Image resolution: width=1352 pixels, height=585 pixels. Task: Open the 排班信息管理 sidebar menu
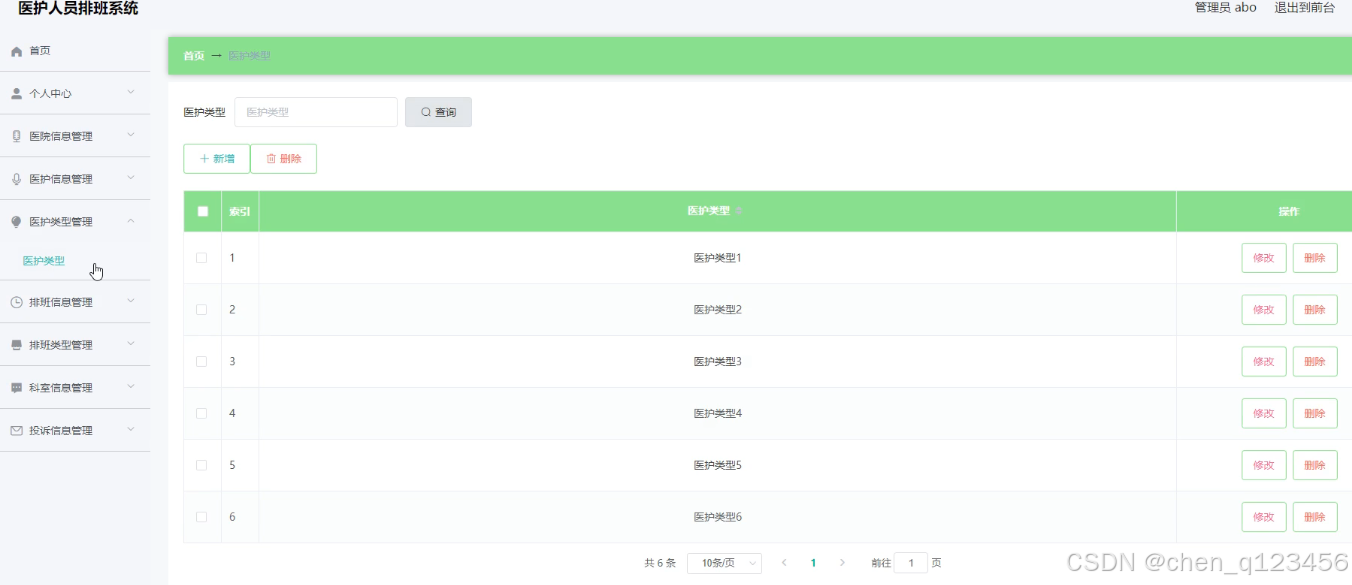click(x=75, y=302)
